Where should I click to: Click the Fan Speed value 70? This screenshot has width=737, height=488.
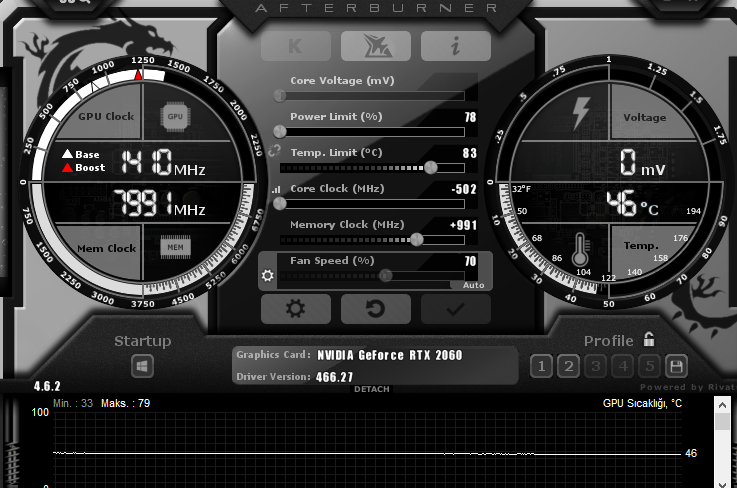(470, 261)
